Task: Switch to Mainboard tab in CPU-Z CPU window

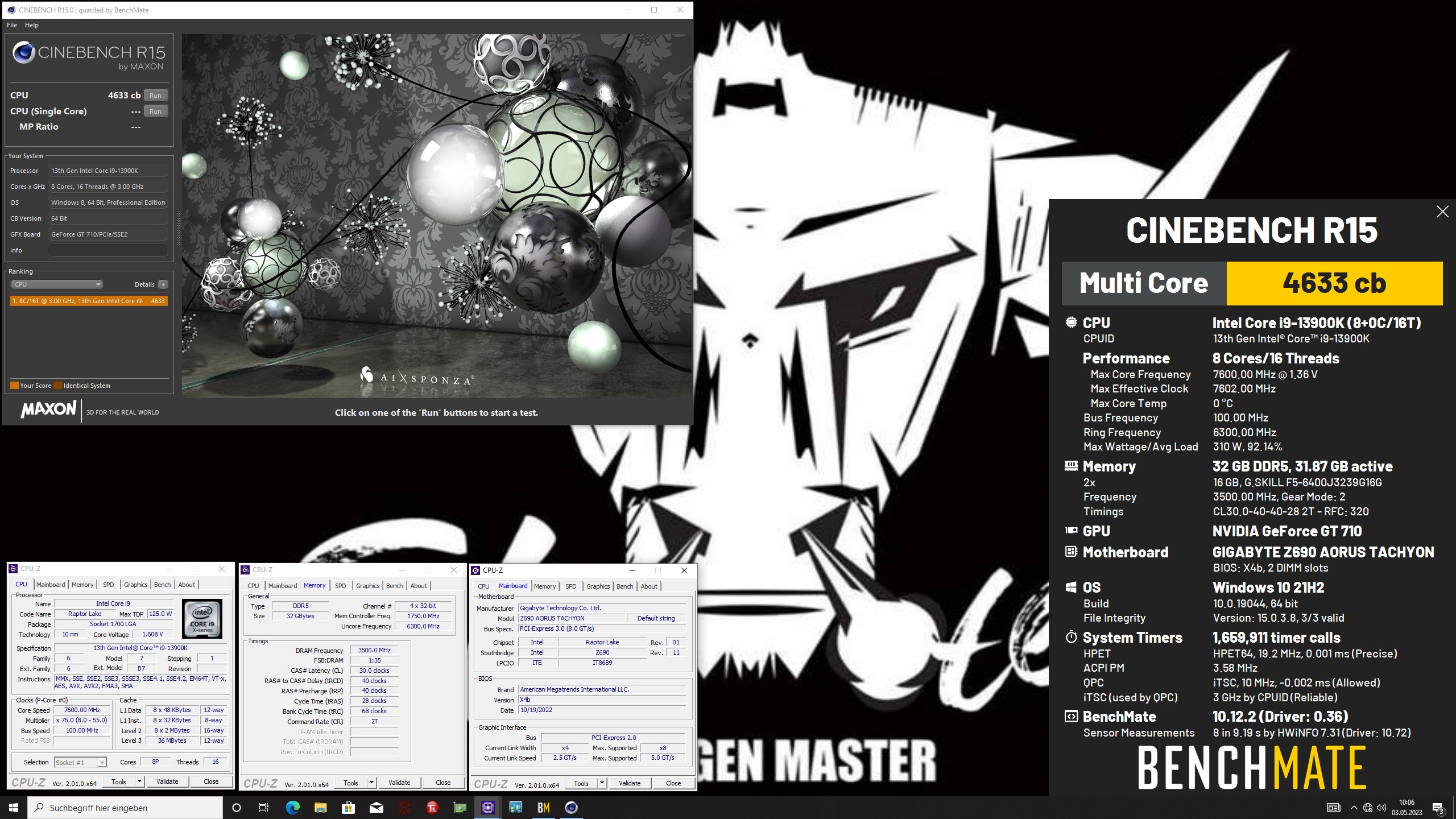Action: pos(51,585)
